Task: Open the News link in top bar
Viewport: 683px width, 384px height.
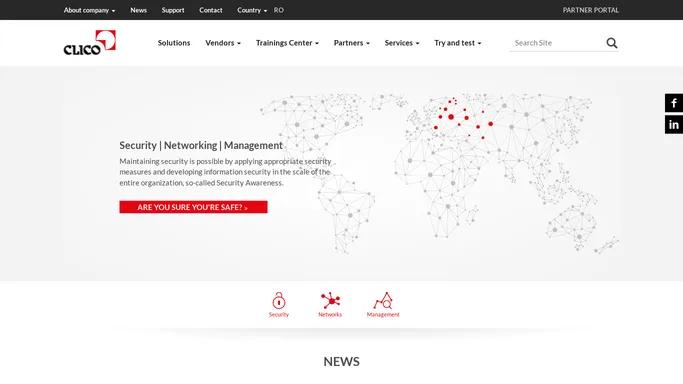Action: pyautogui.click(x=139, y=10)
